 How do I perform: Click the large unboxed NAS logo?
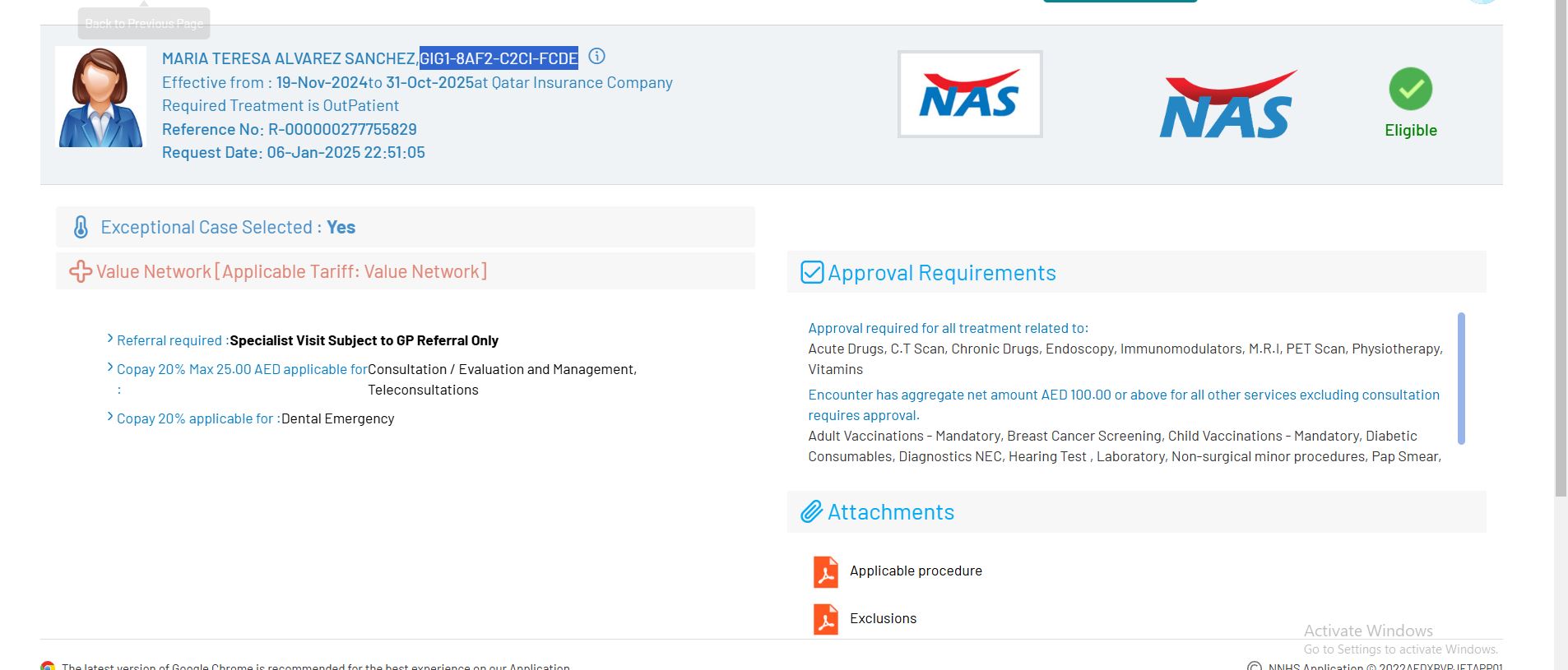tap(1227, 104)
